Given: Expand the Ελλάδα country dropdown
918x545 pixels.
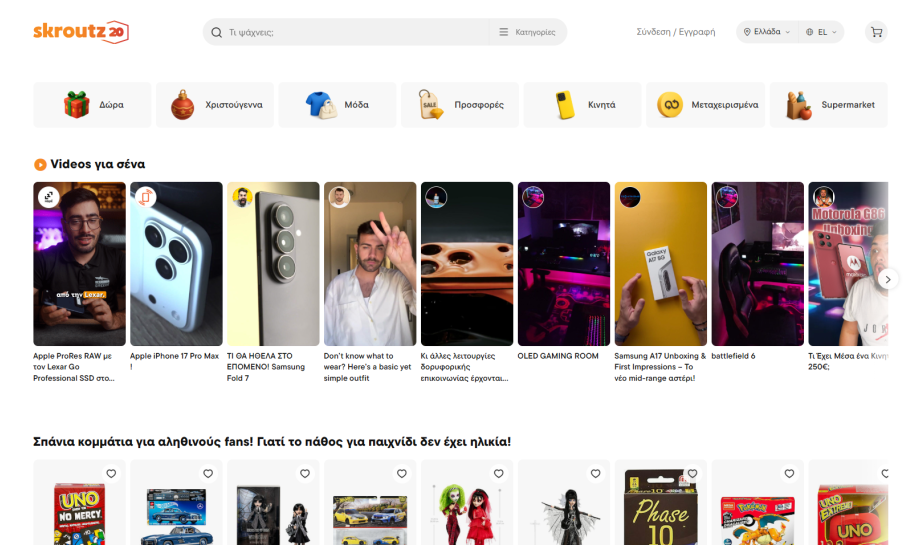Looking at the screenshot, I should click(x=767, y=32).
